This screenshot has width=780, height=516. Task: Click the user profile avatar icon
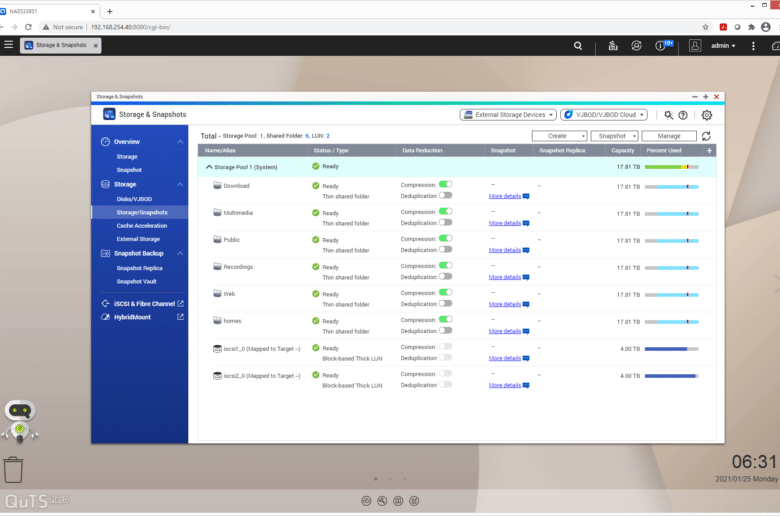pos(695,46)
